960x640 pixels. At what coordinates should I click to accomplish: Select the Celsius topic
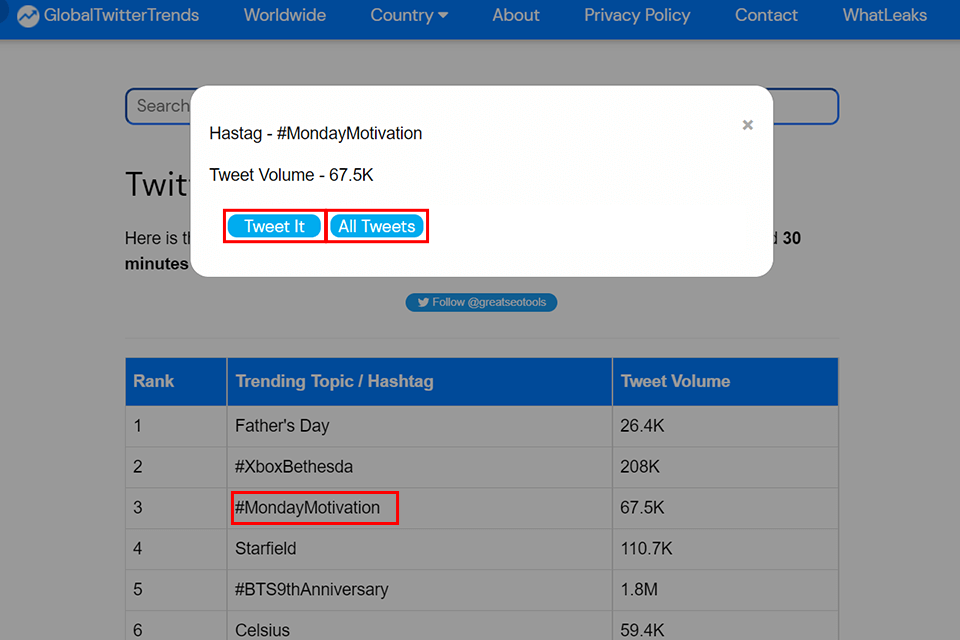click(x=263, y=630)
